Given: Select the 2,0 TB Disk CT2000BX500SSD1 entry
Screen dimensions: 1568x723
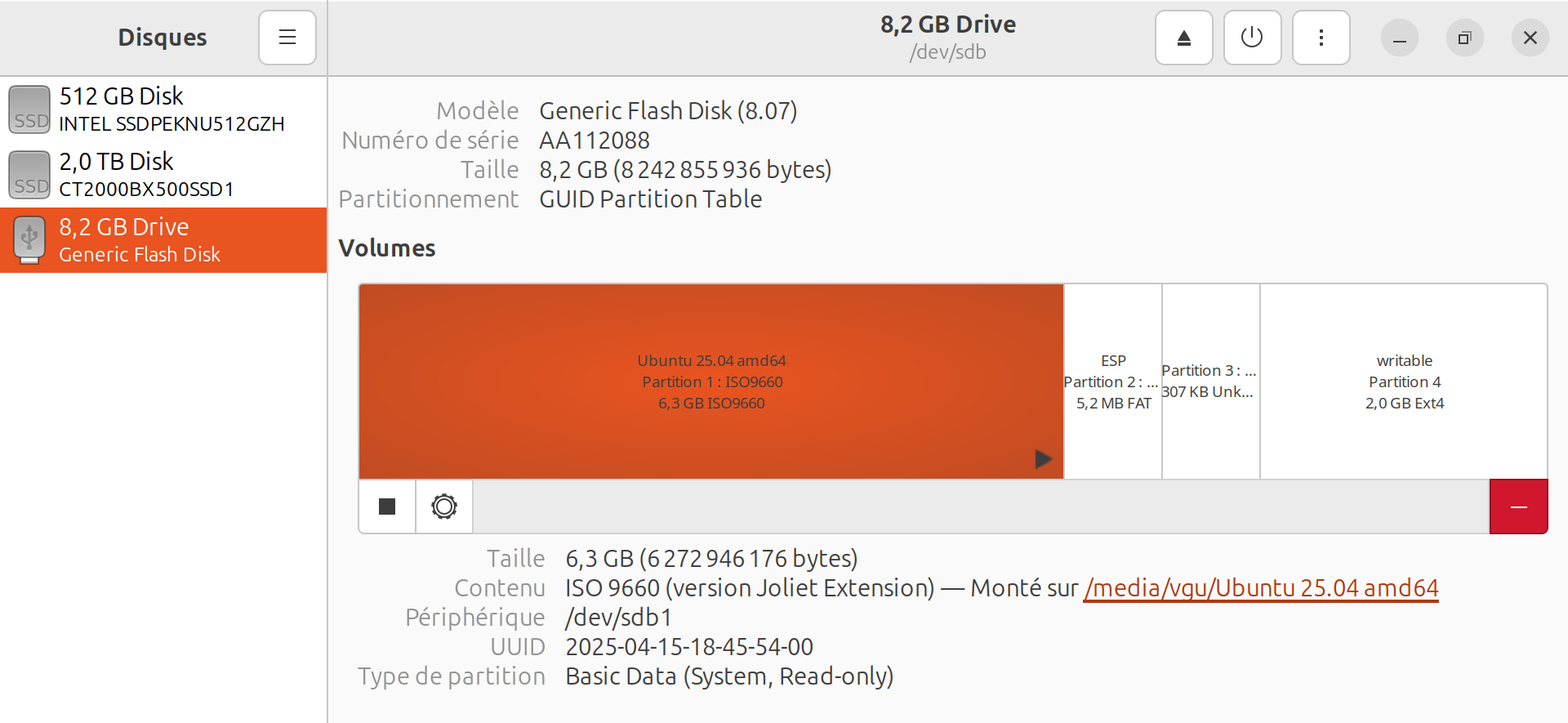Looking at the screenshot, I should (163, 175).
